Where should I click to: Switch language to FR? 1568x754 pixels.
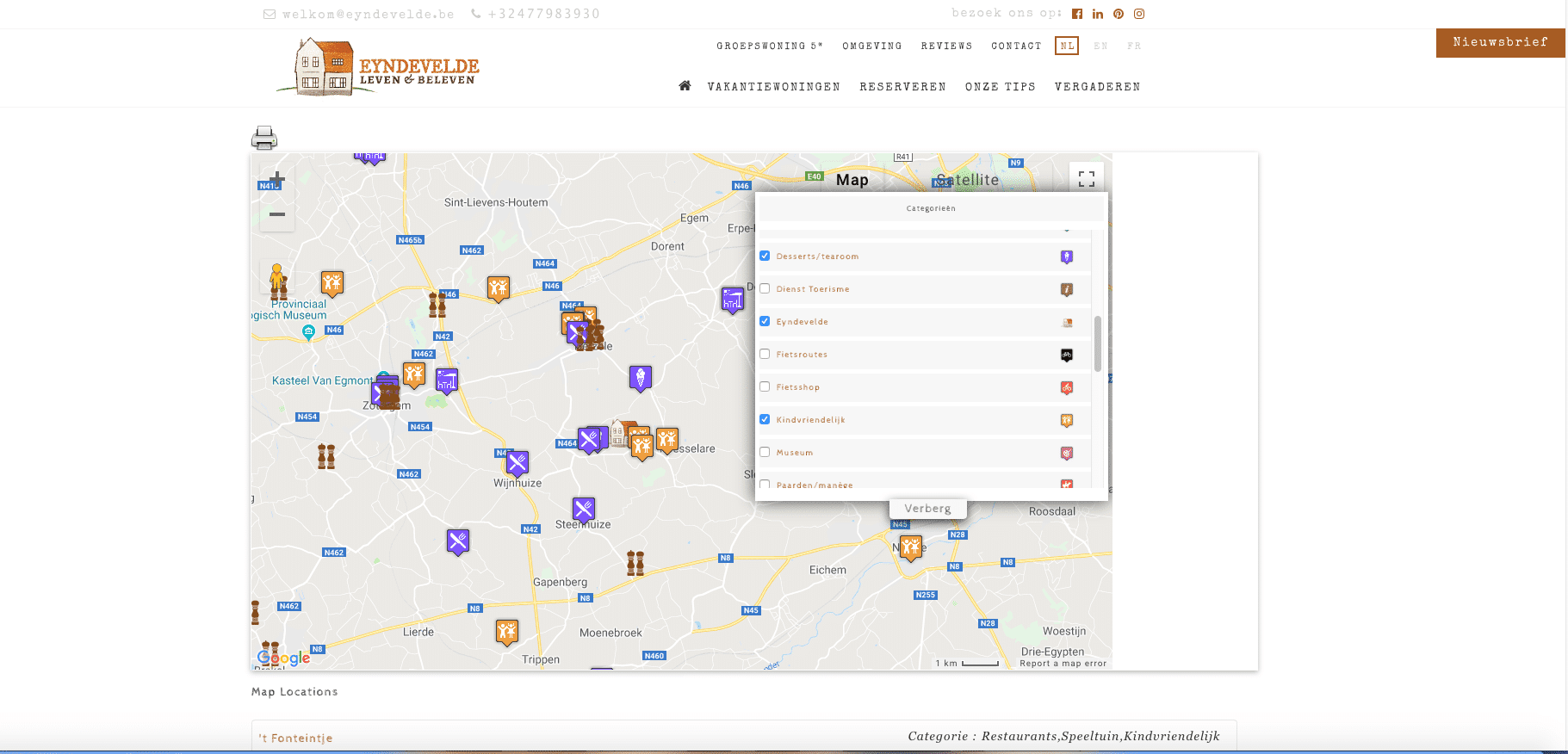pos(1134,46)
